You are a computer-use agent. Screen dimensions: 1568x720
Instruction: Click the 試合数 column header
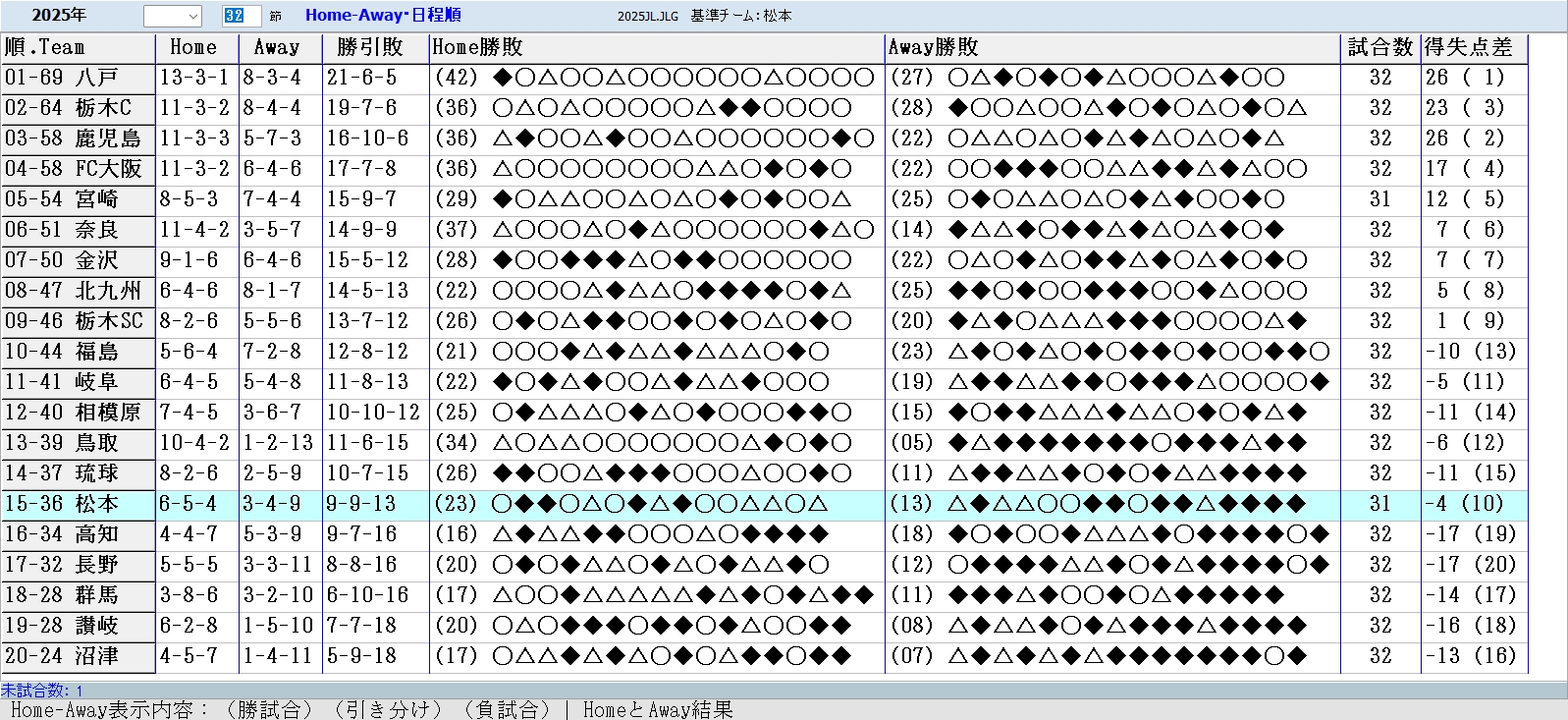[1379, 47]
